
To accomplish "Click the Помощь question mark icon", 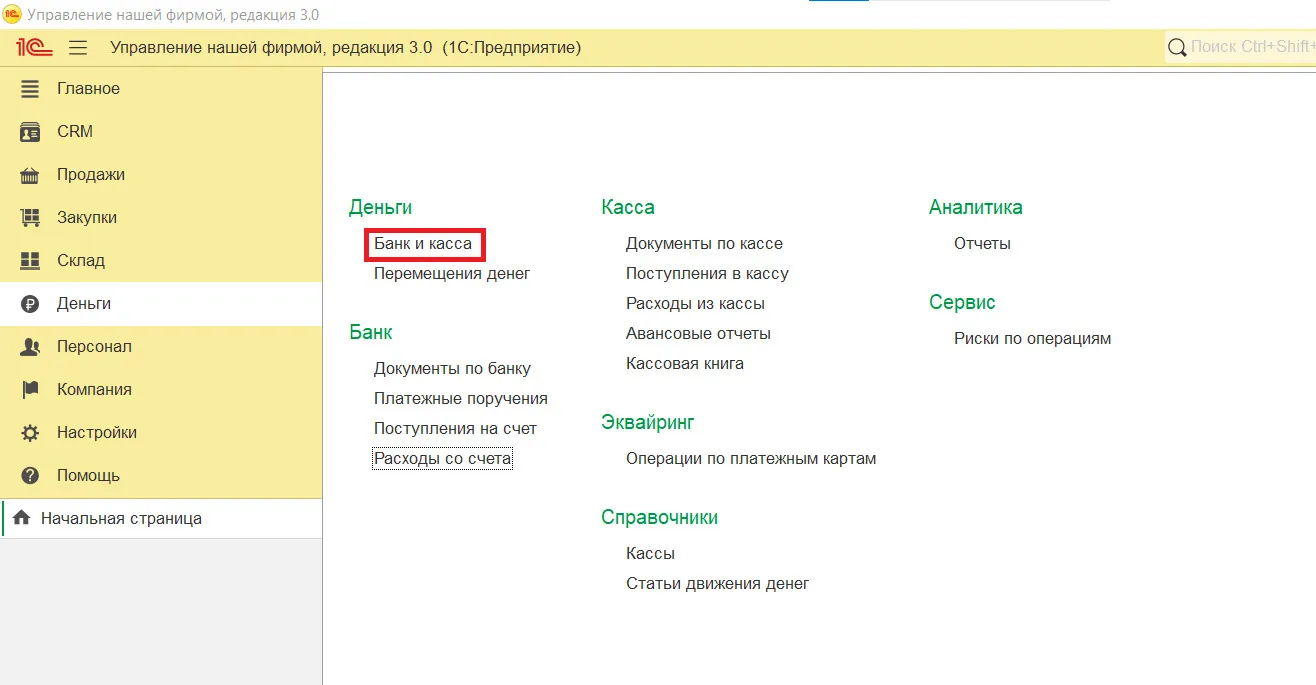I will [30, 476].
